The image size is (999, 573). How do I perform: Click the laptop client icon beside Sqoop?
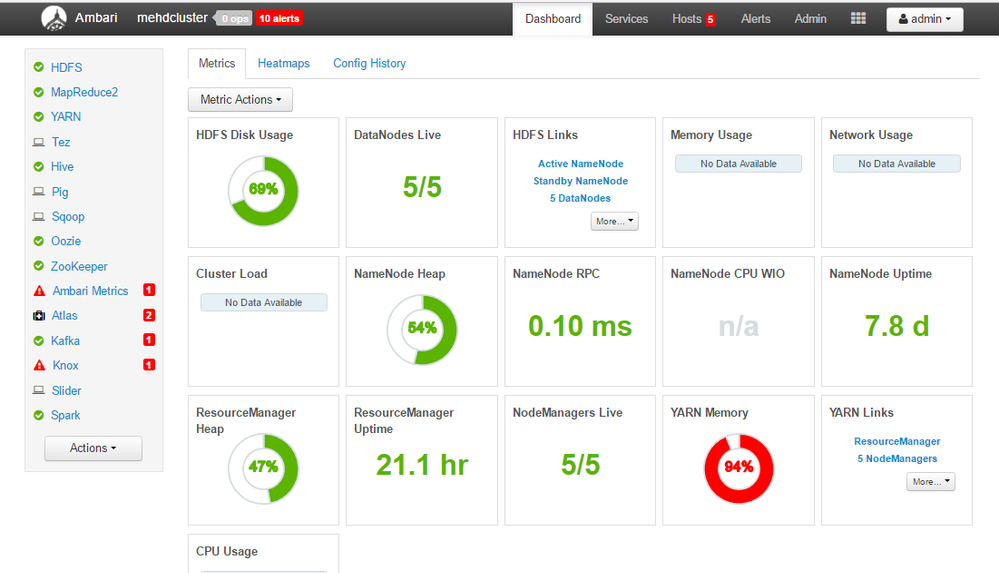pyautogui.click(x=39, y=216)
